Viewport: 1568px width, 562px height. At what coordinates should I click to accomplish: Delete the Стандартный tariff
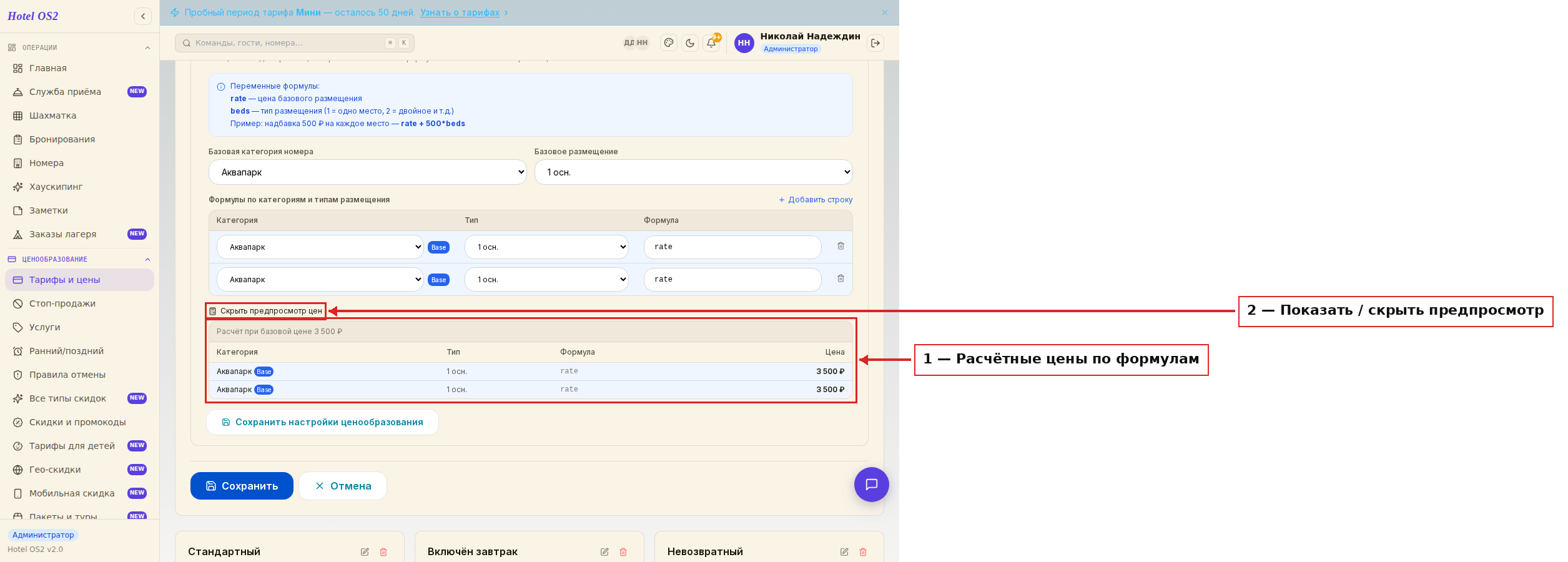click(383, 552)
